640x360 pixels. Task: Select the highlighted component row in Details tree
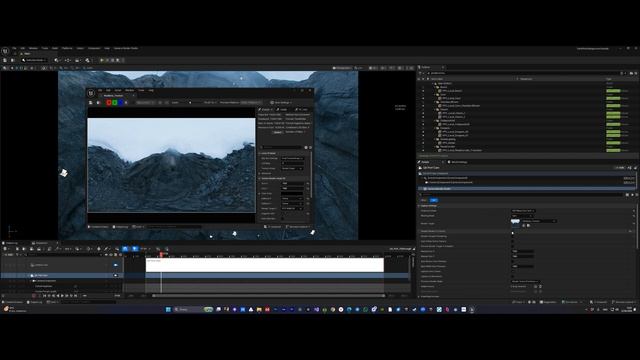coord(527,189)
